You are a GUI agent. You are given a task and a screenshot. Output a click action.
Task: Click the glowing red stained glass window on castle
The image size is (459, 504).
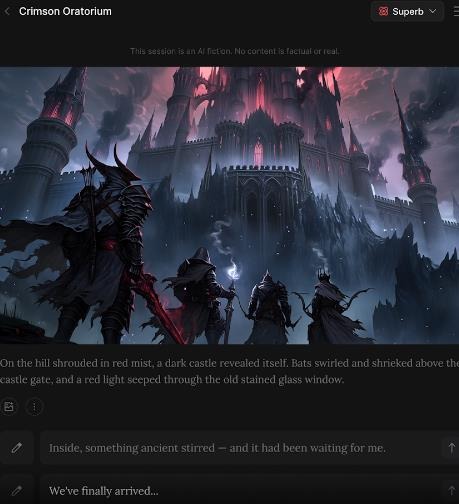(258, 152)
